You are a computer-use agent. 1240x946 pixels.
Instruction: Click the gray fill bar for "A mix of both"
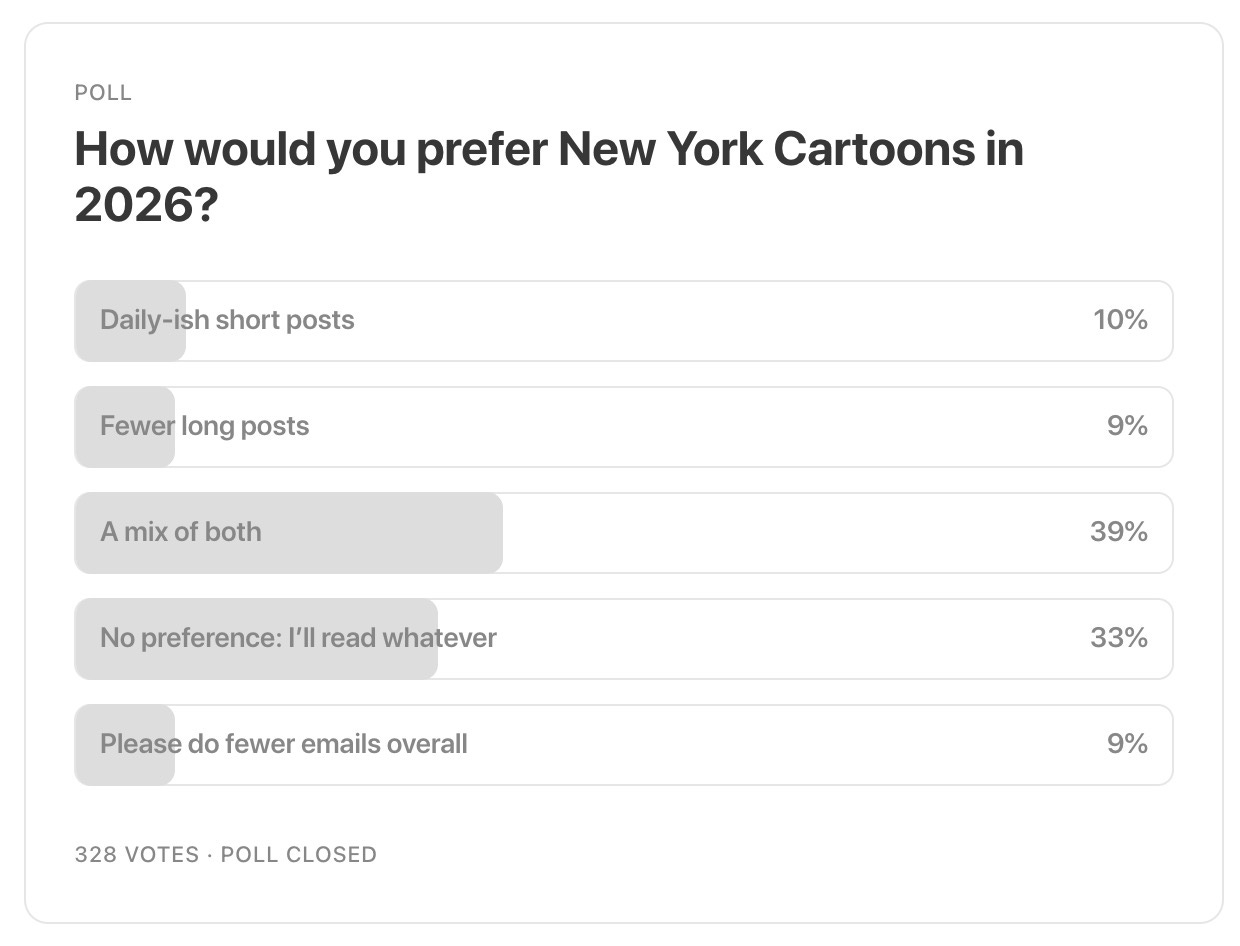point(380,533)
